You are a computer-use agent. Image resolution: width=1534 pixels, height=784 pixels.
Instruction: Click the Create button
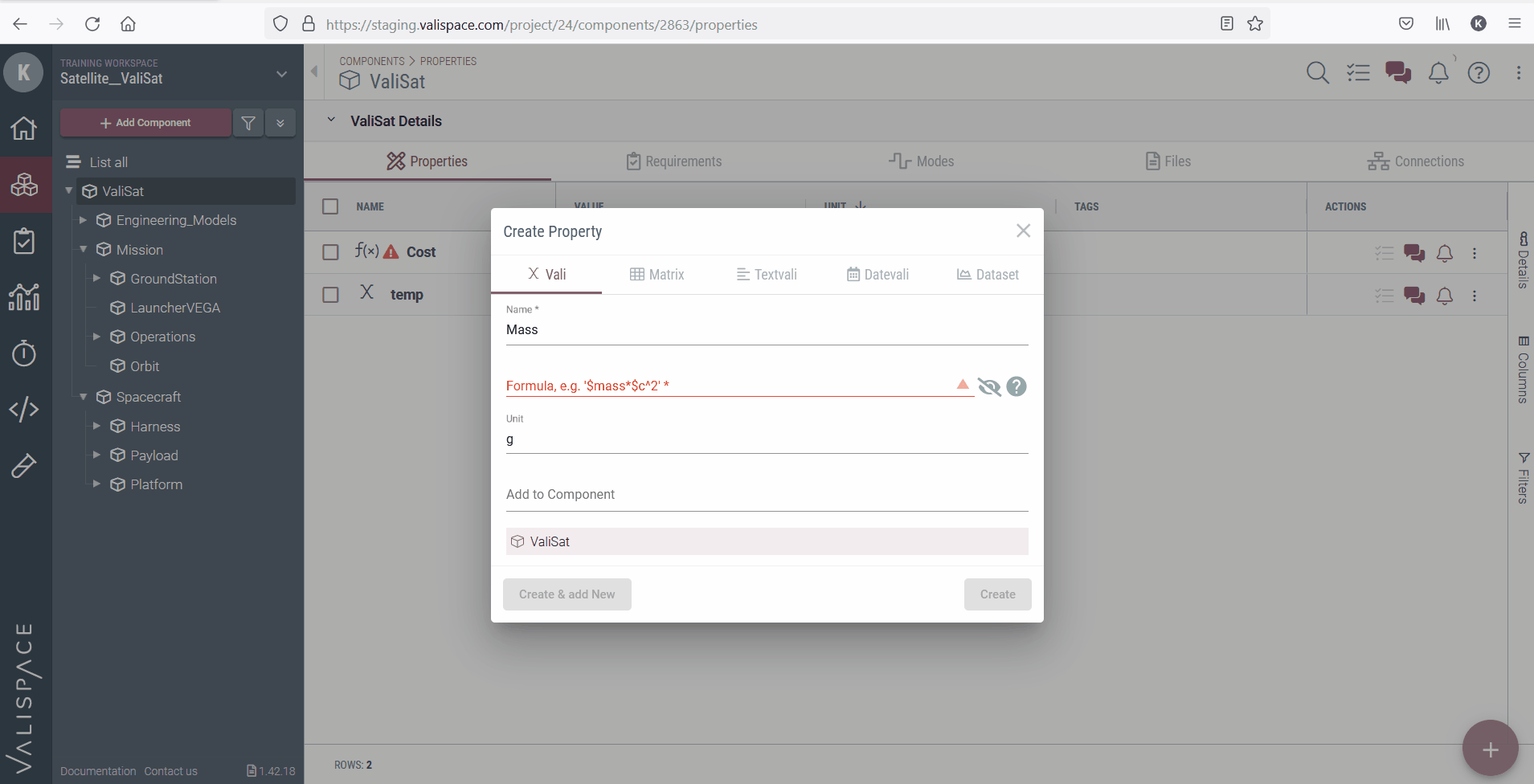(x=998, y=594)
